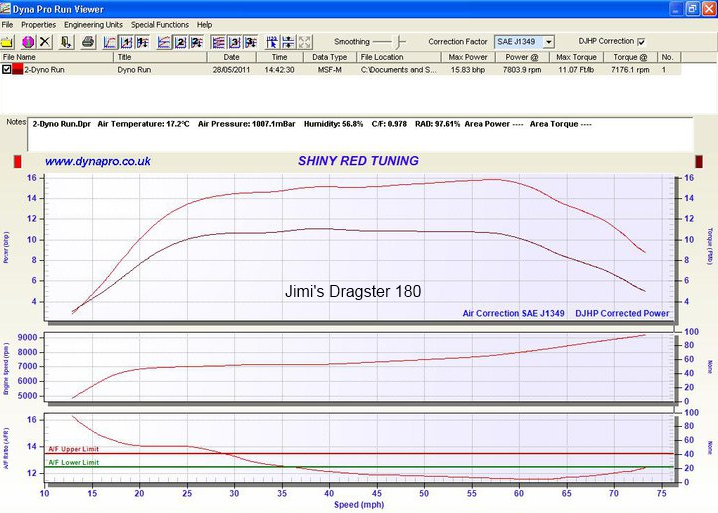Click the C:\Documents and S... file location cell
This screenshot has height=513, width=718.
pos(398,70)
